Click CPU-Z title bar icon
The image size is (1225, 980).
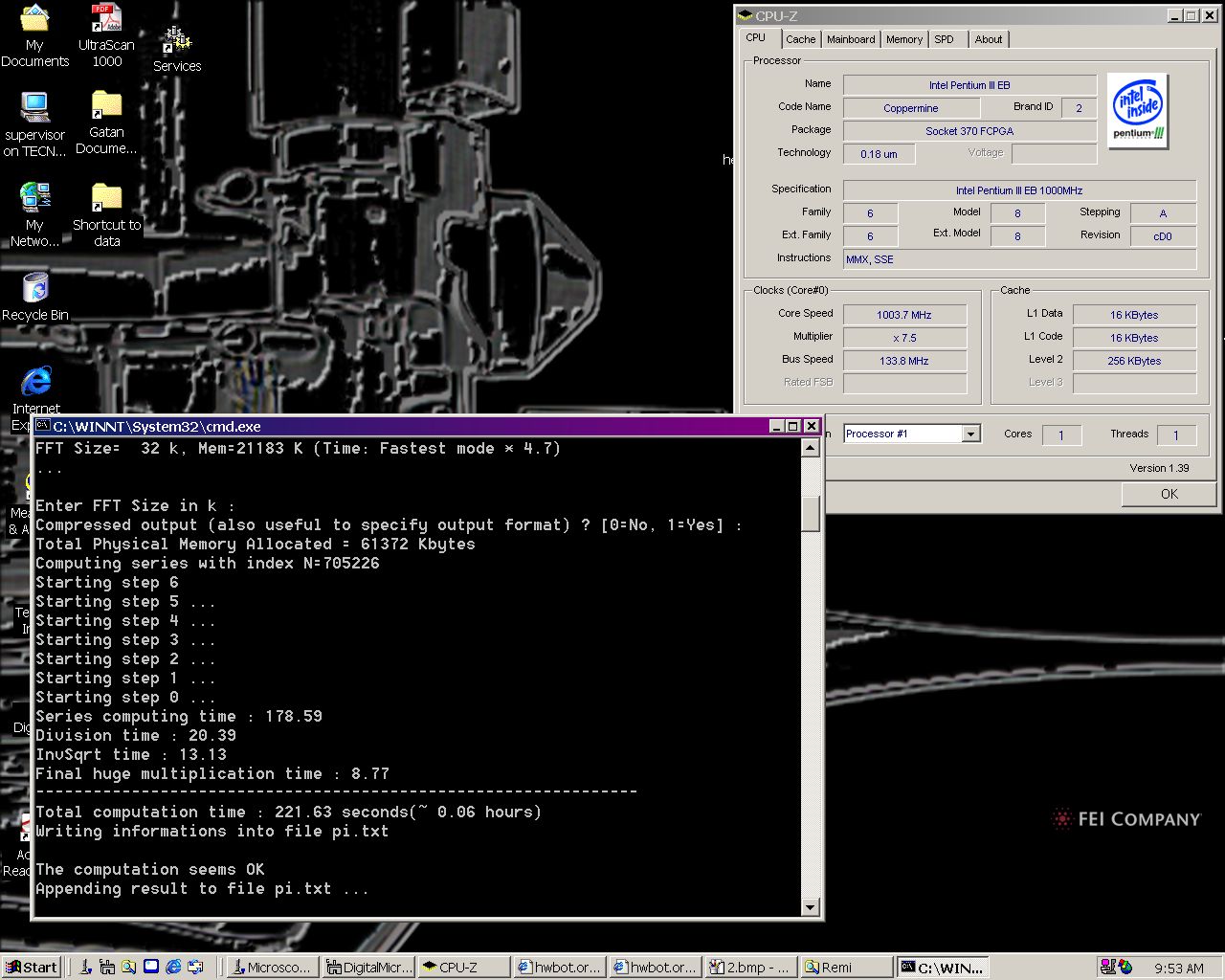[746, 15]
